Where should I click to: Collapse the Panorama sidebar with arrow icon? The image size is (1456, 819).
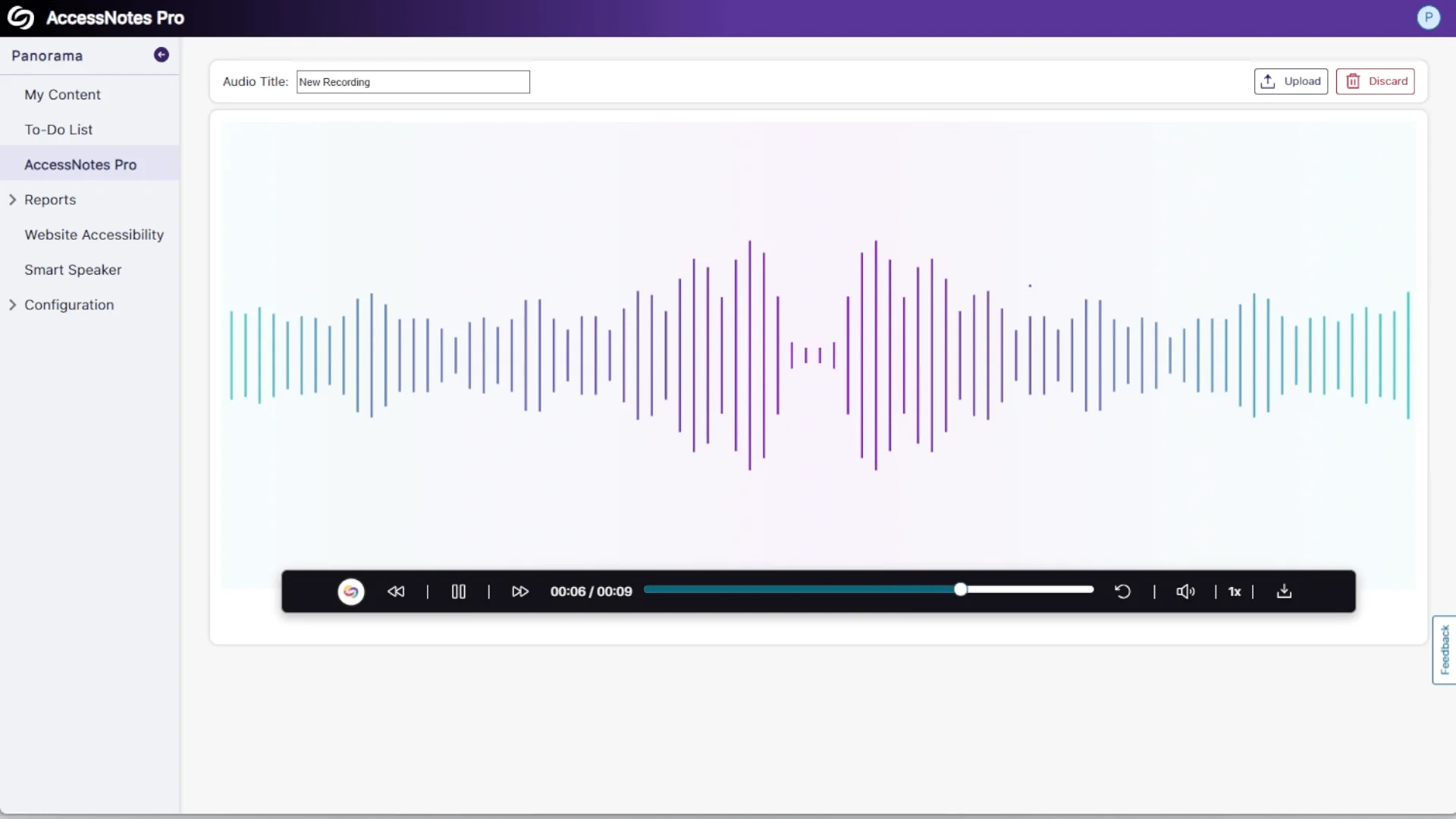tap(161, 55)
